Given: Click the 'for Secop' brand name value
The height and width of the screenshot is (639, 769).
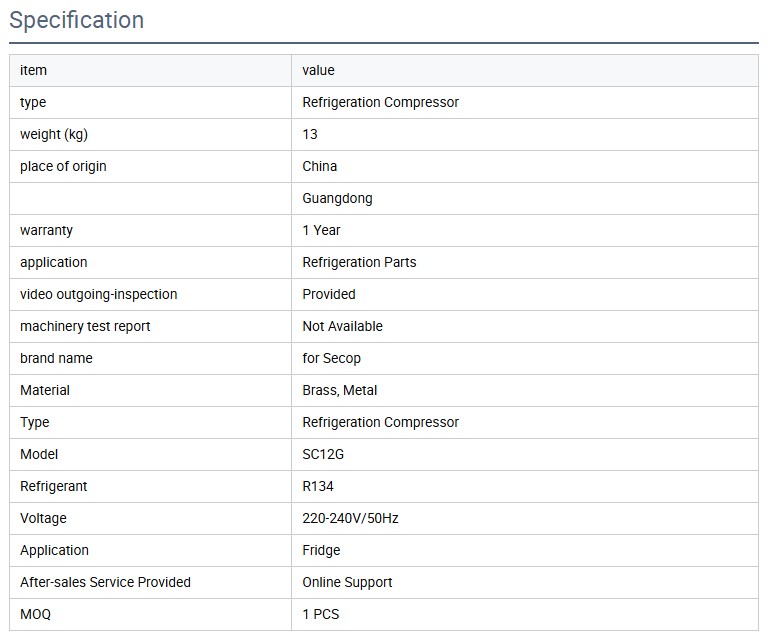Looking at the screenshot, I should point(331,358).
